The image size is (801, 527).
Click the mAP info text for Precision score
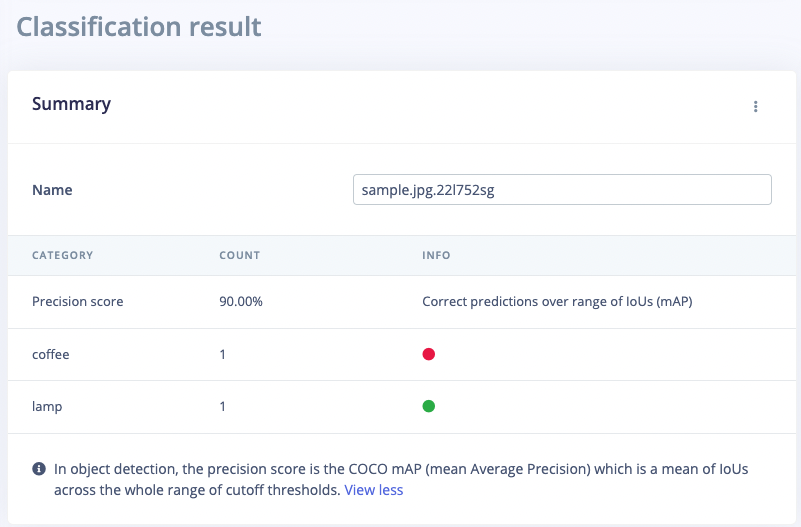[x=557, y=301]
